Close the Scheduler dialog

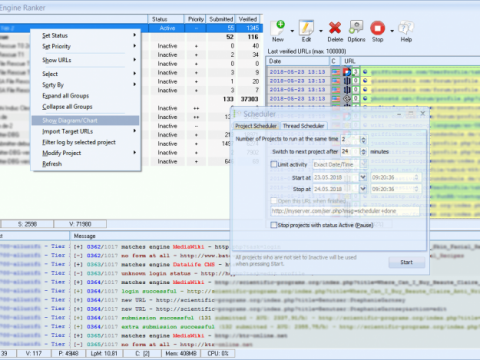(x=423, y=114)
